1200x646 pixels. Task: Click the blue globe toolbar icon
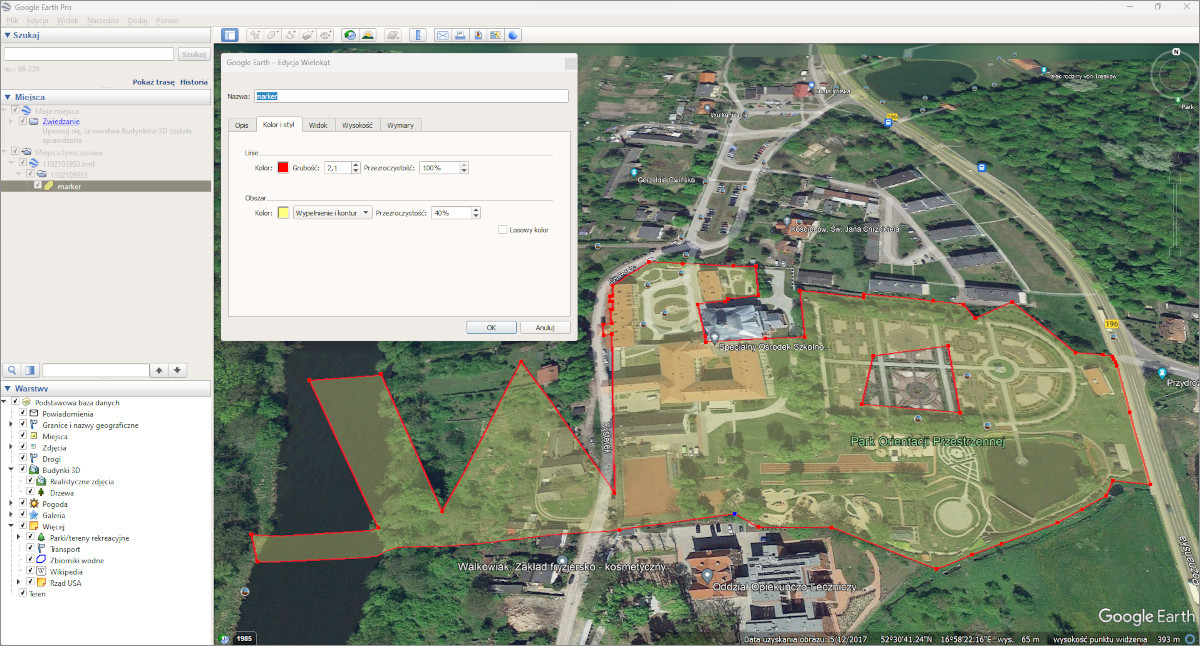tap(514, 35)
